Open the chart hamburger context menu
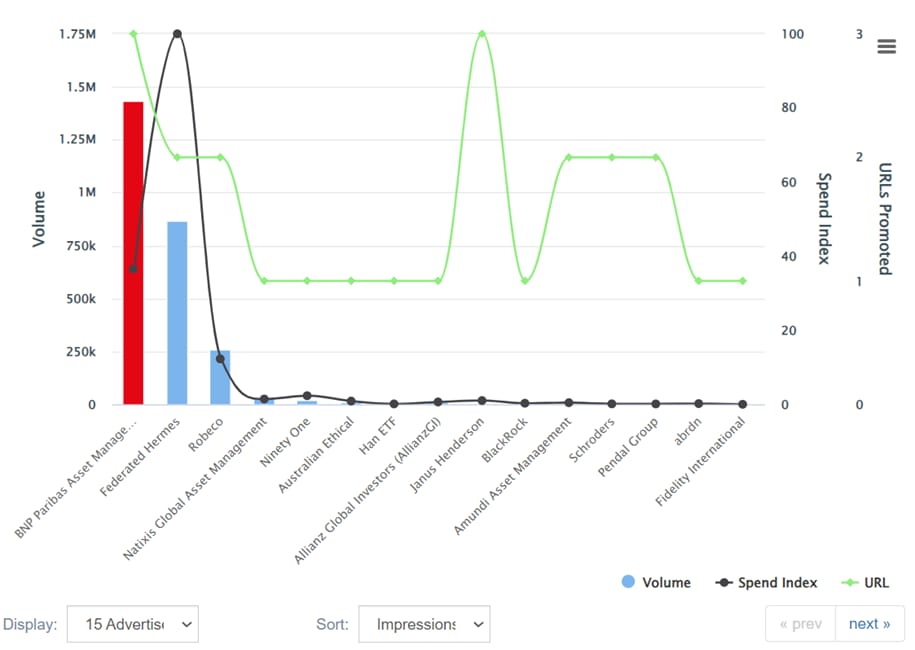Image resolution: width=915 pixels, height=650 pixels. [x=886, y=46]
